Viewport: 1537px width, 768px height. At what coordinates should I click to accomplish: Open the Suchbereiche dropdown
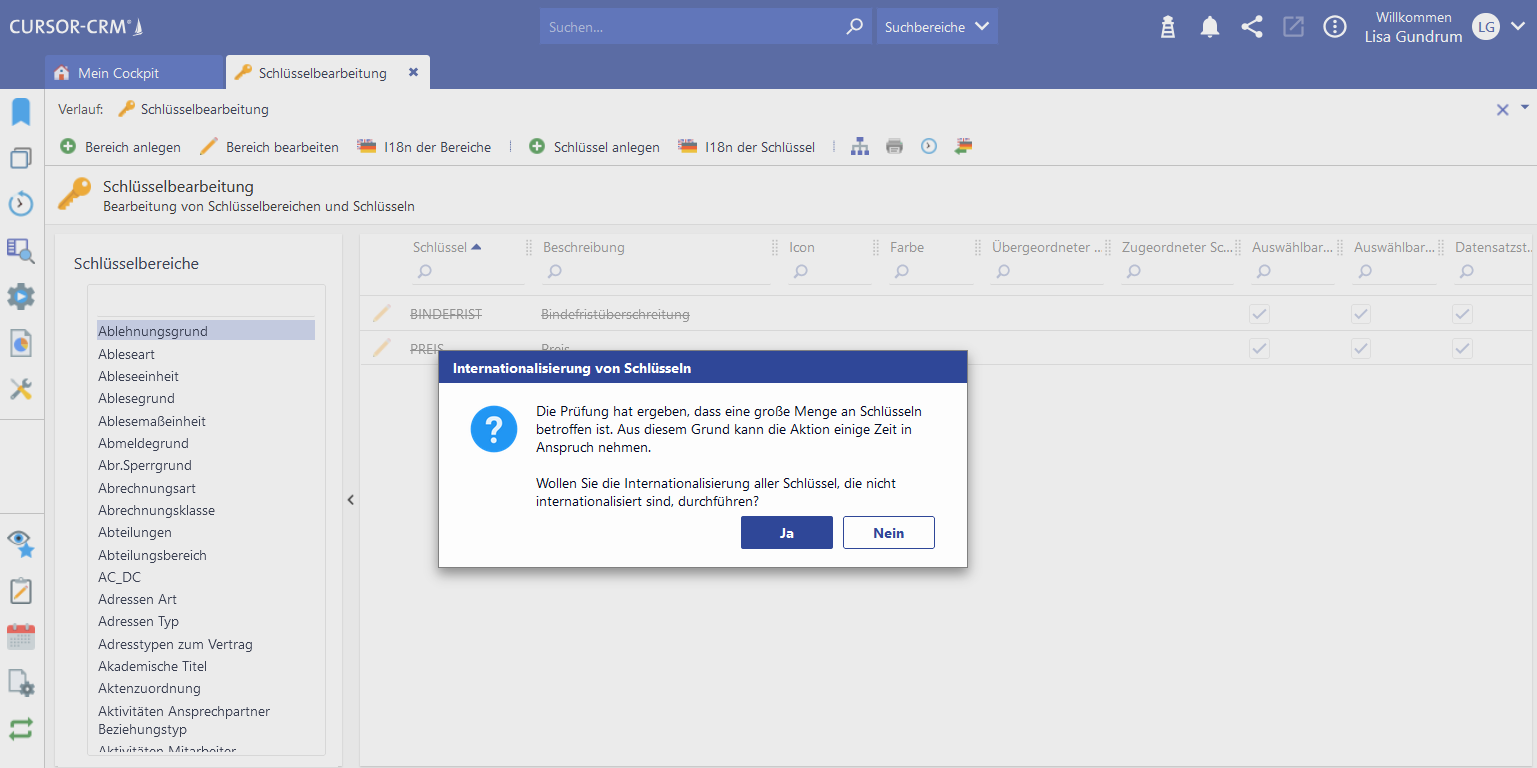[937, 27]
